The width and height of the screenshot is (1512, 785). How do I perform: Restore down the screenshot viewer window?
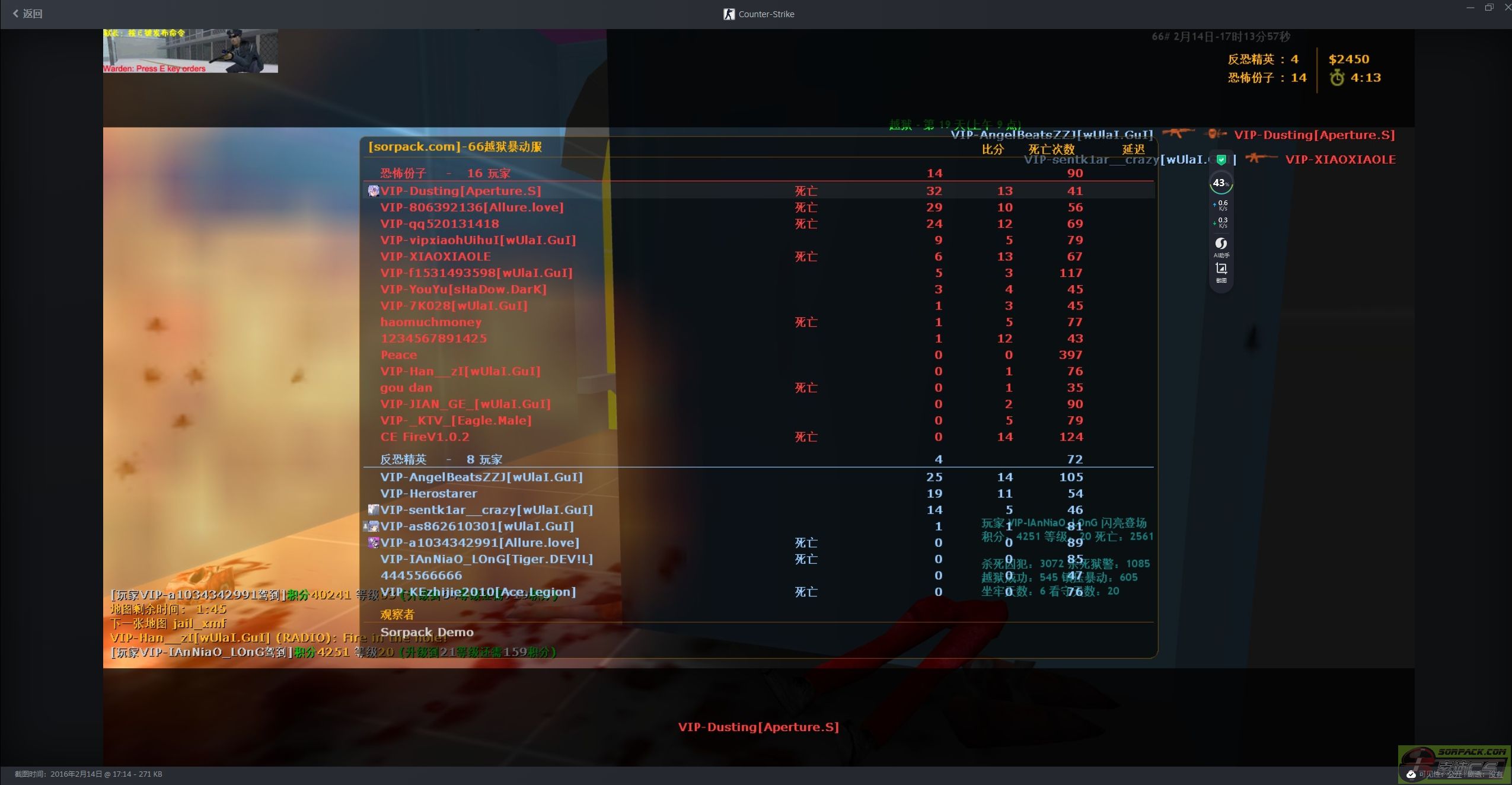coord(1489,8)
